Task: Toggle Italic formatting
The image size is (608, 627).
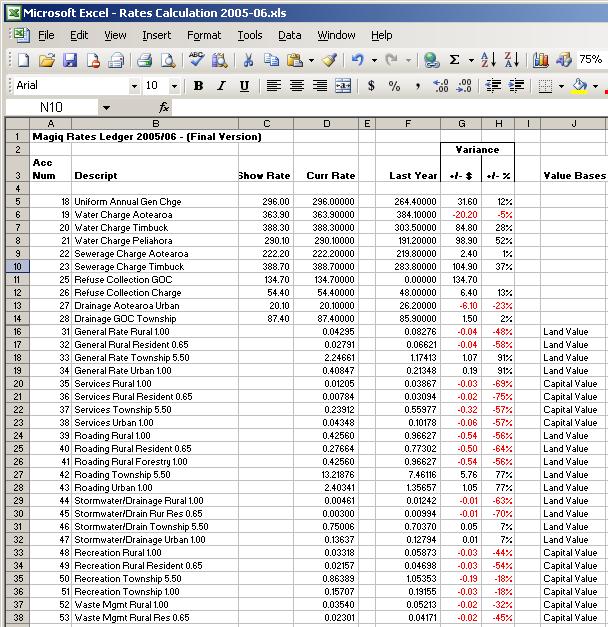Action: (221, 86)
